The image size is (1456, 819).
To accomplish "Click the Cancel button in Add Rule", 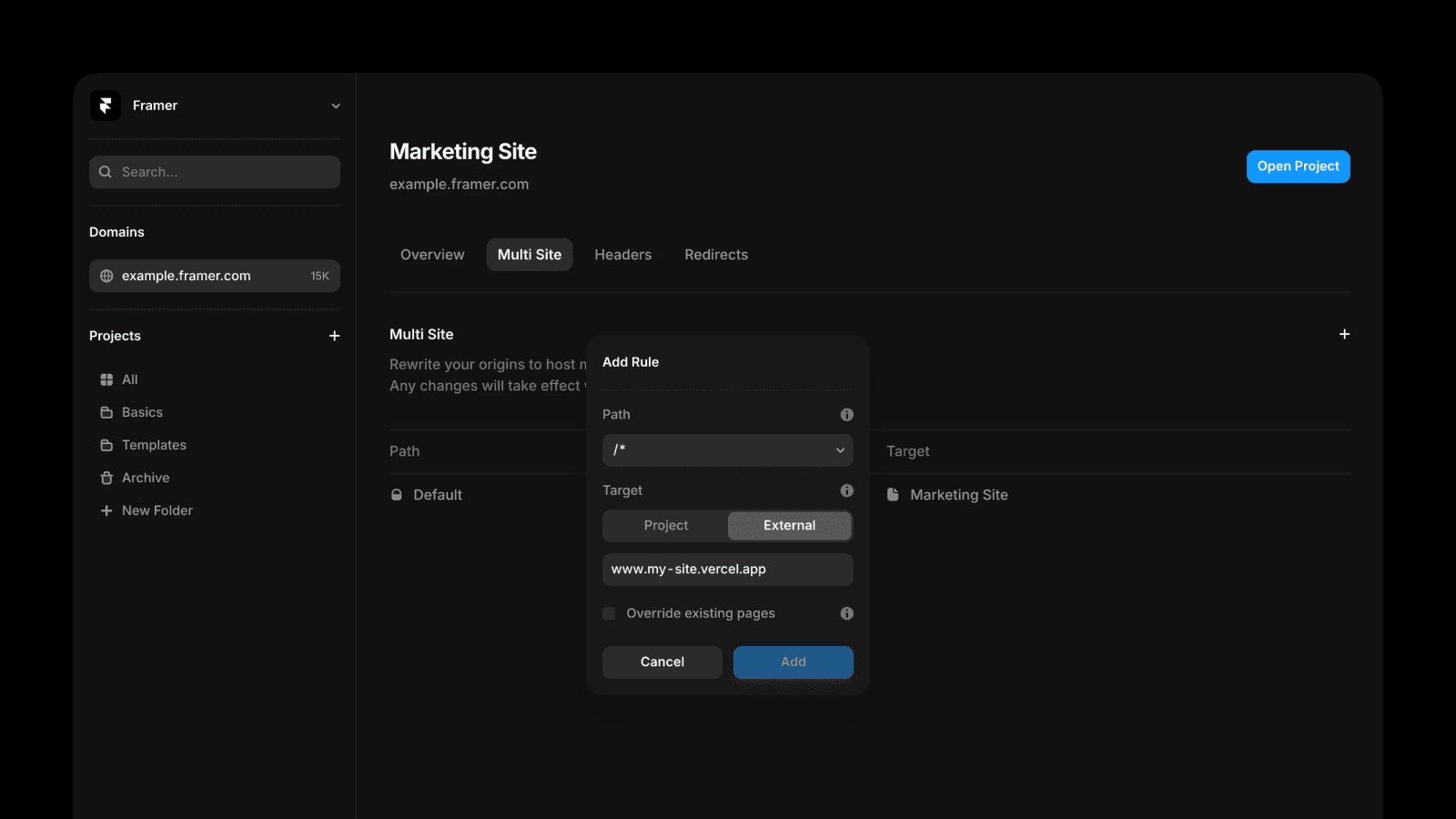I will click(662, 662).
